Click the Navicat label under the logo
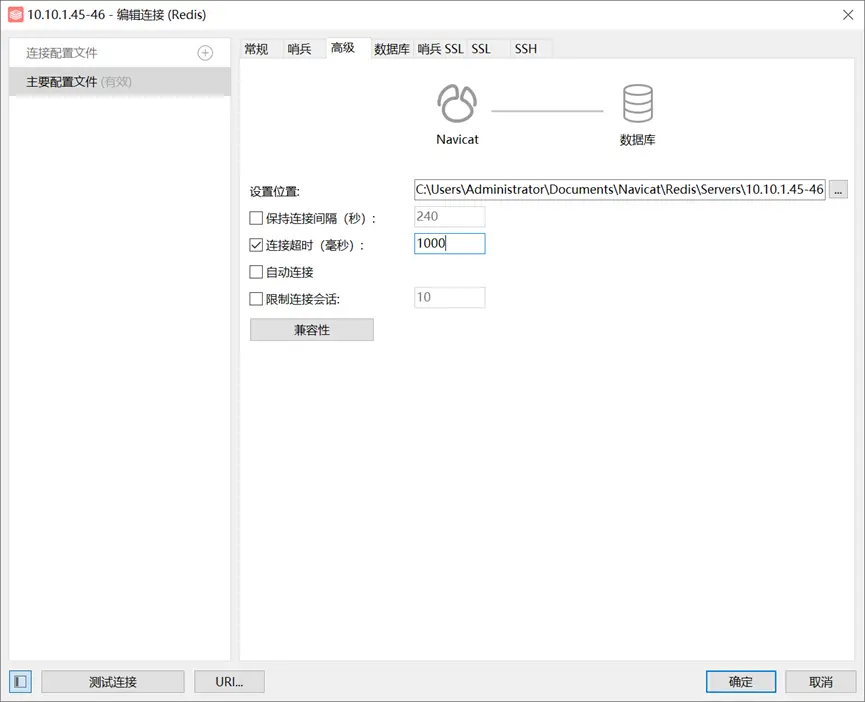The height and width of the screenshot is (702, 865). (457, 140)
